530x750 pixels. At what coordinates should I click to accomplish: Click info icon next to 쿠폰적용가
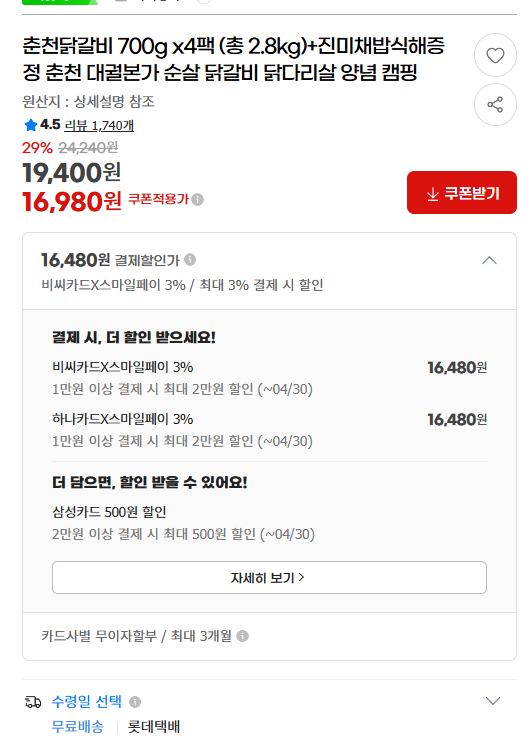[198, 199]
